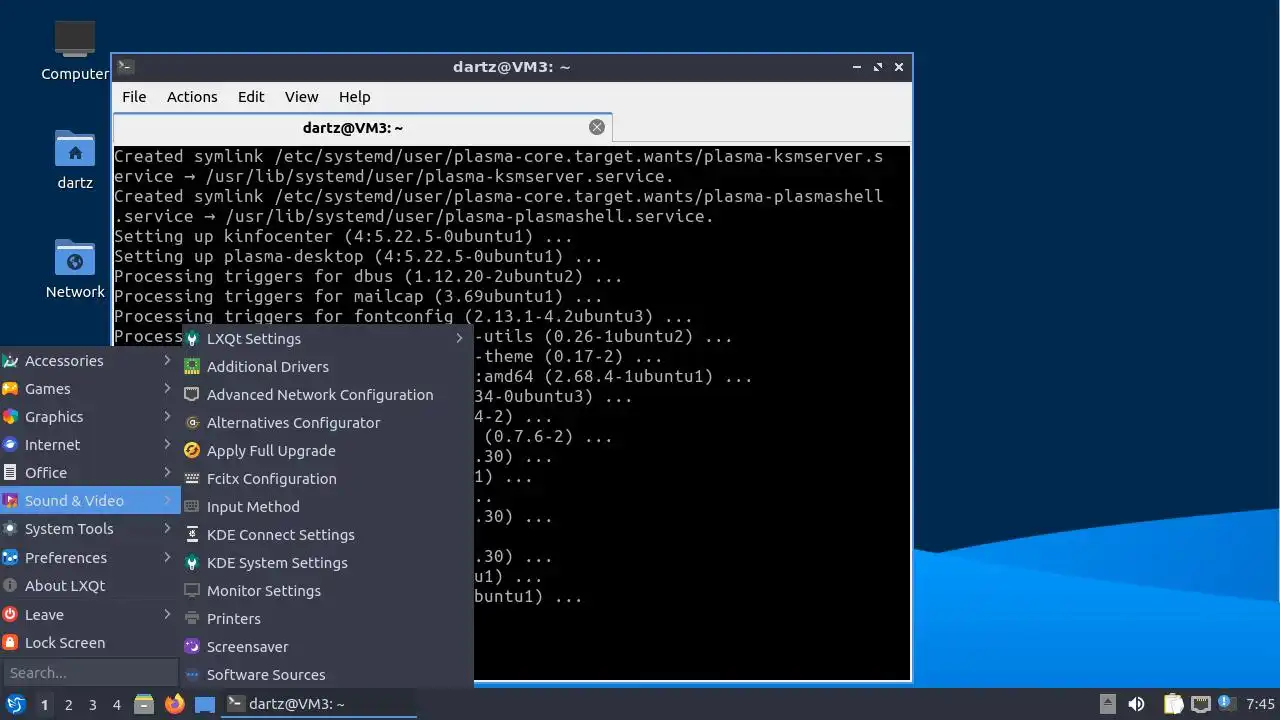Viewport: 1280px width, 720px height.
Task: Expand the Games submenu arrow
Action: tap(168, 388)
